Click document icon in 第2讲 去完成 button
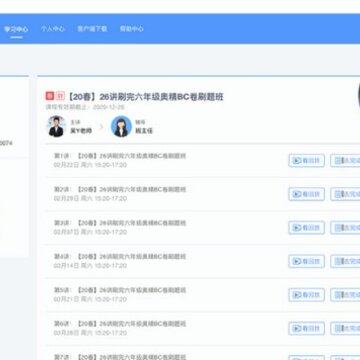The height and width of the screenshot is (360, 360). [339, 194]
